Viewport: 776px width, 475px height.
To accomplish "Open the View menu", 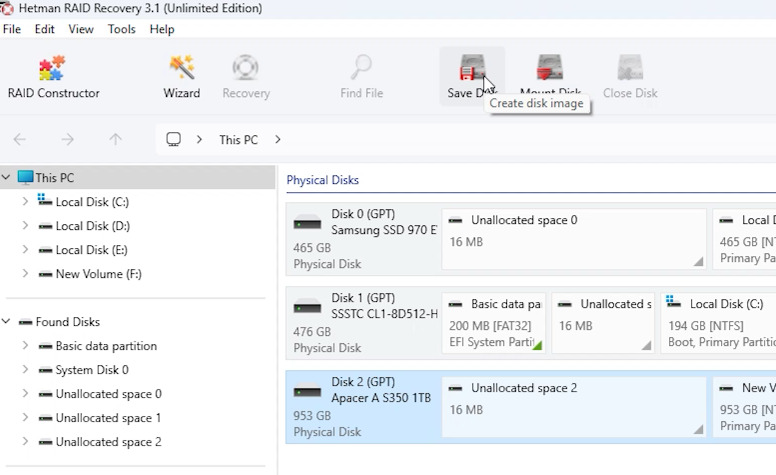I will click(x=81, y=29).
